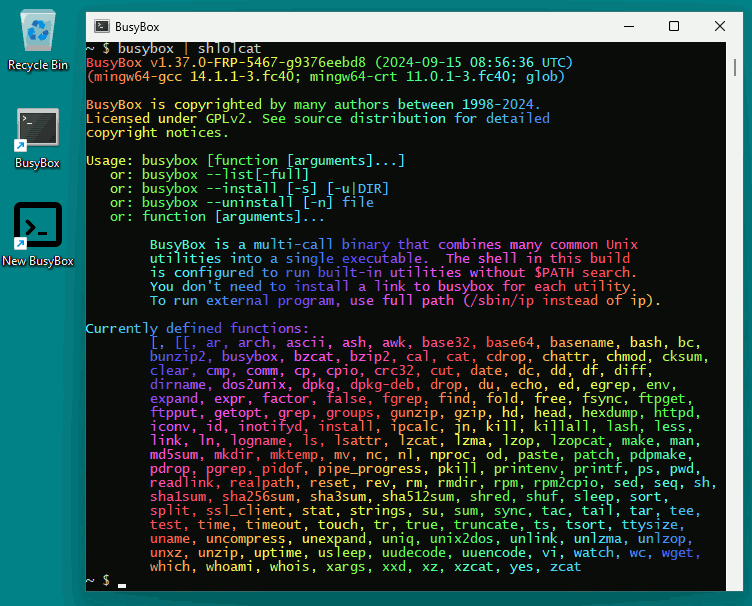Click the bottom shell prompt cursor line

122,581
